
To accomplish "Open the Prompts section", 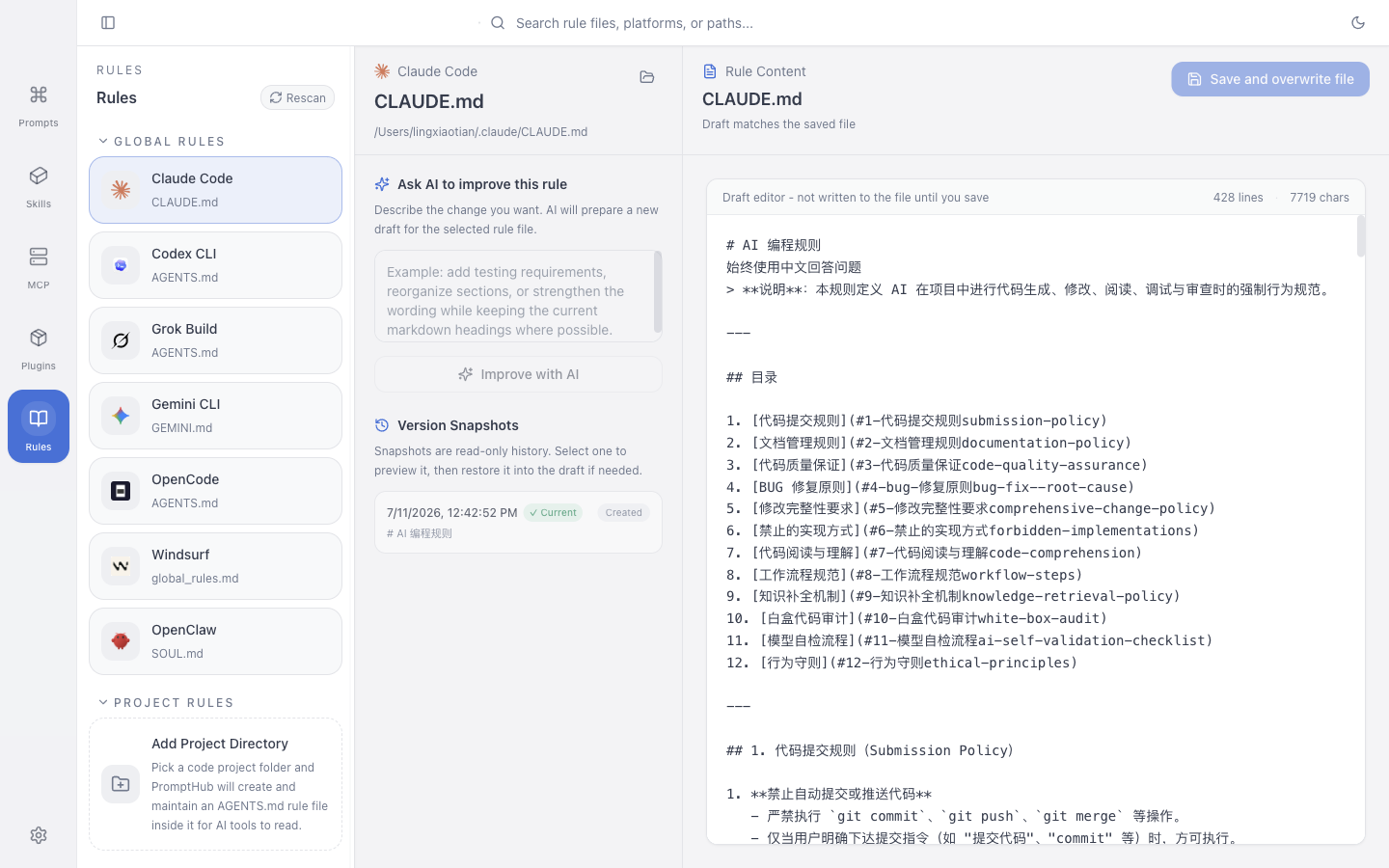I will click(x=39, y=104).
